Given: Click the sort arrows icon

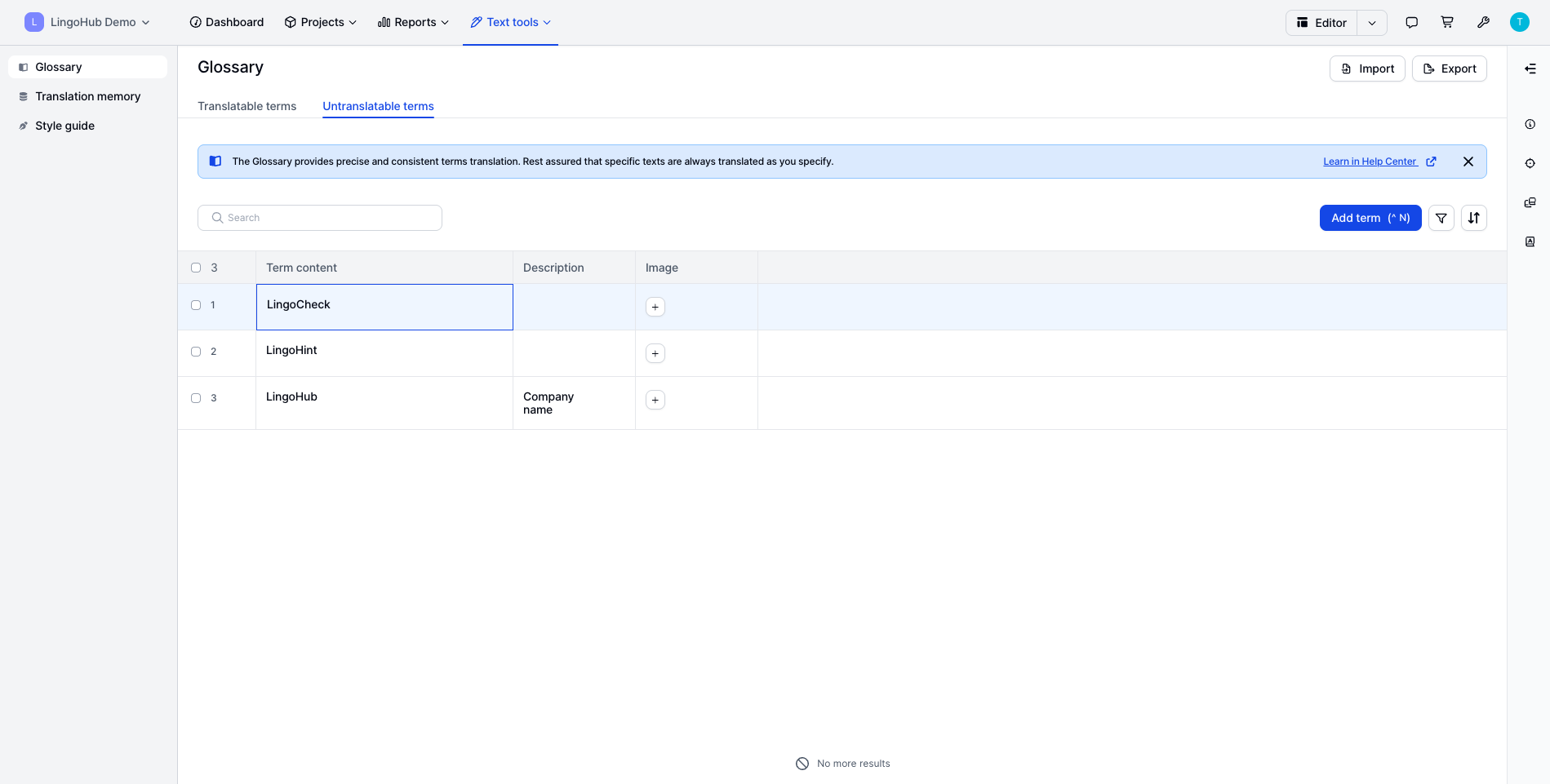Looking at the screenshot, I should click(1473, 218).
